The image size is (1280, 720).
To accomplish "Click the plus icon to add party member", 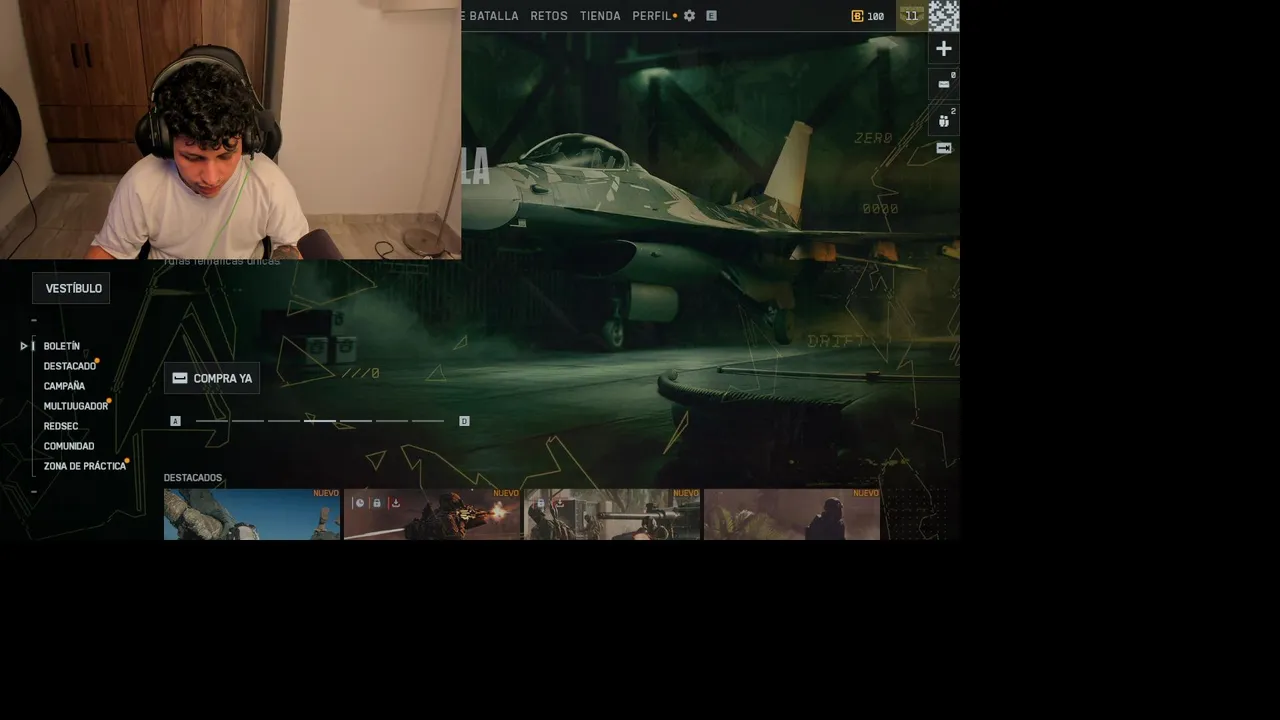I will pyautogui.click(x=944, y=48).
